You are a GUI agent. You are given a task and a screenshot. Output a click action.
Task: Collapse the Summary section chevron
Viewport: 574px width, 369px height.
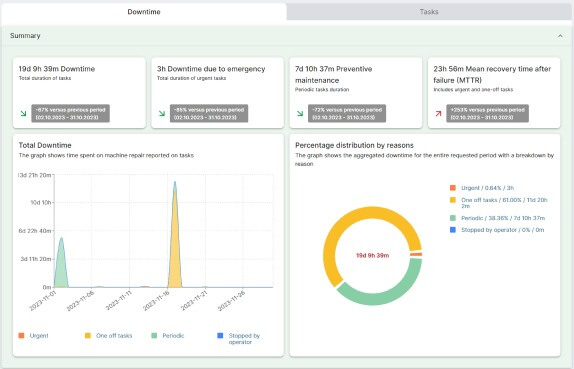coord(560,36)
